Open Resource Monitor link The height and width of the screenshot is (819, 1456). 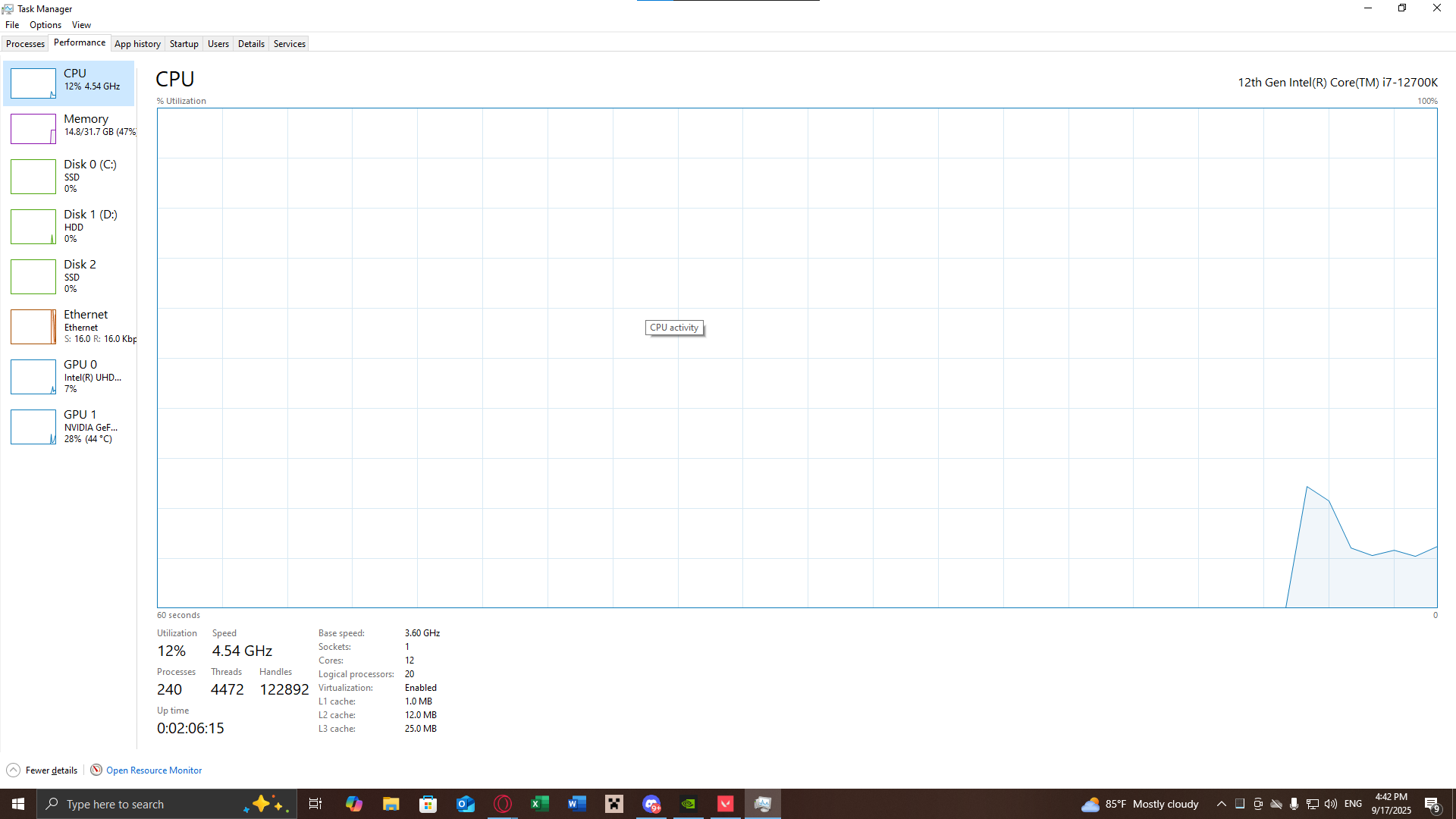pyautogui.click(x=153, y=770)
